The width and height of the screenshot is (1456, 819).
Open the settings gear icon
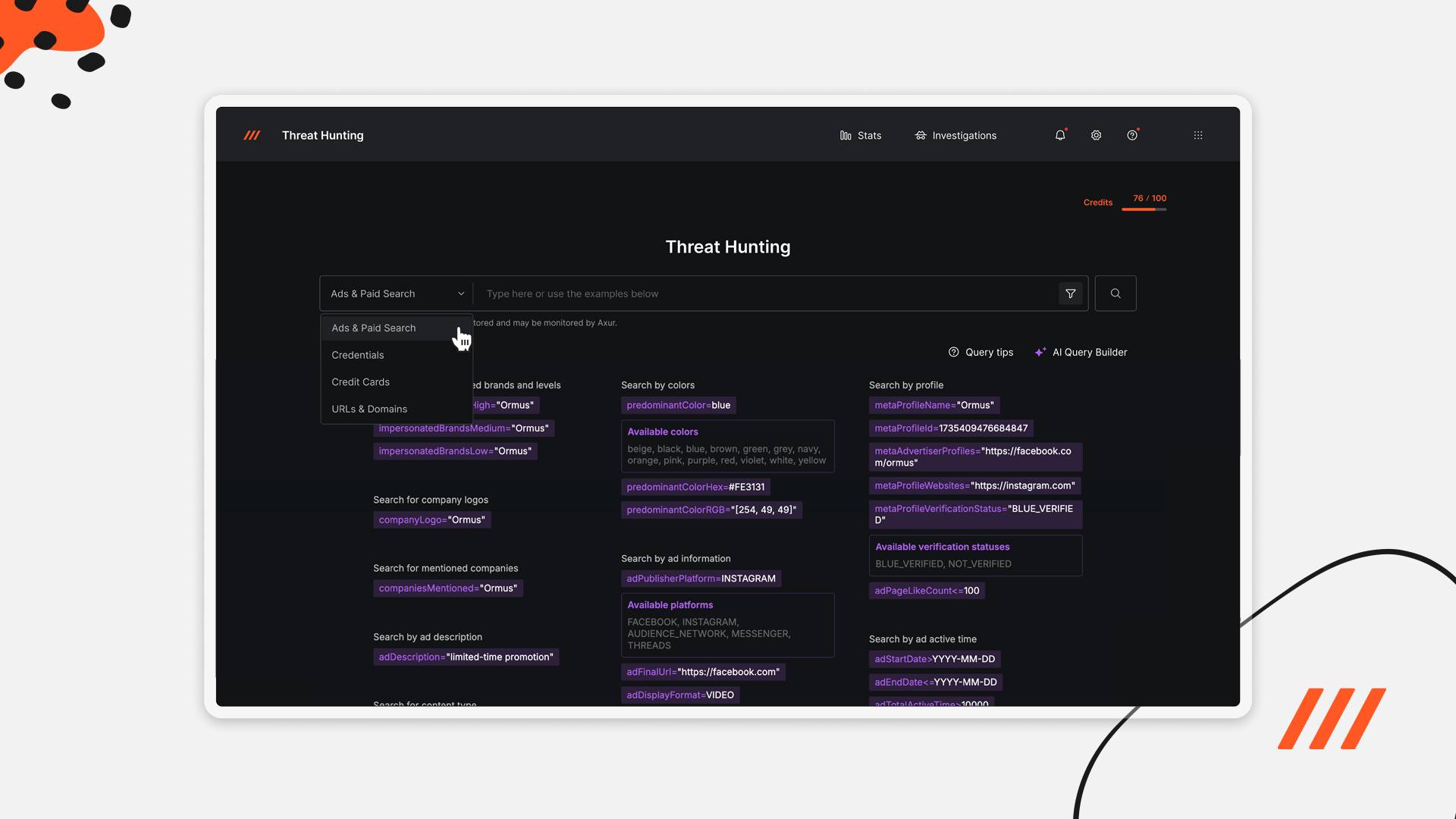coord(1096,135)
